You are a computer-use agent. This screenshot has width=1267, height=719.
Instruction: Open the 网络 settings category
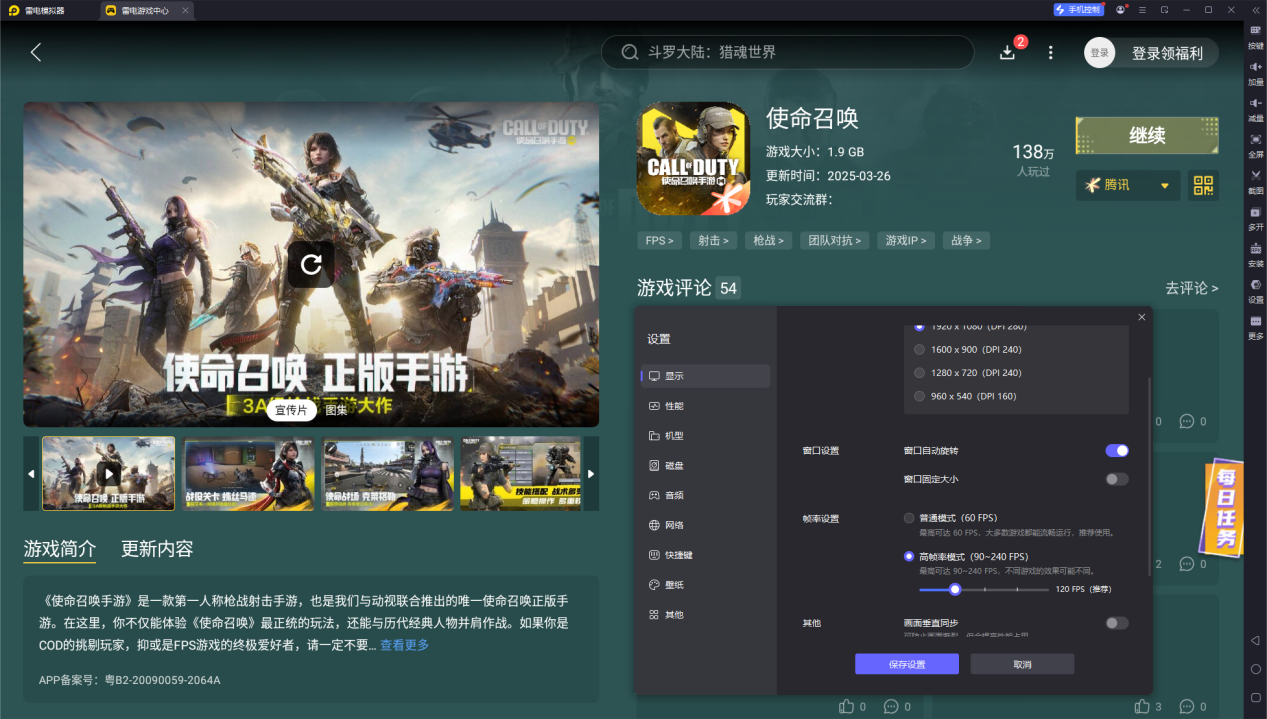[705, 525]
